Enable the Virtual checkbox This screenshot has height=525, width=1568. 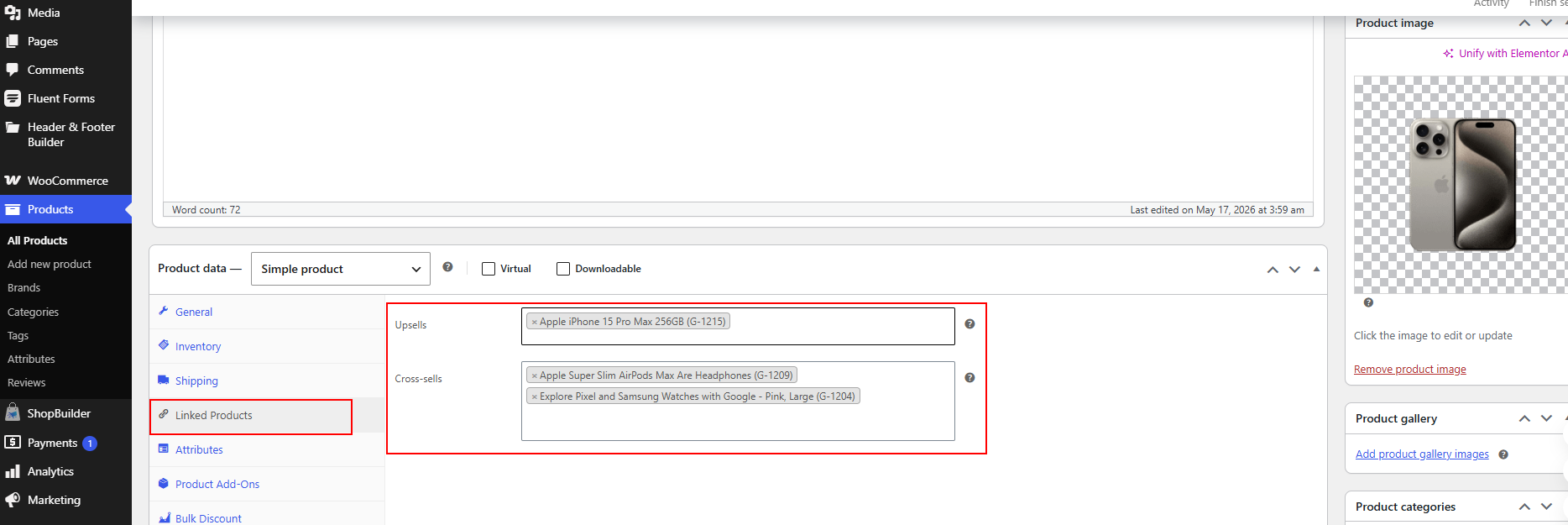pos(489,269)
